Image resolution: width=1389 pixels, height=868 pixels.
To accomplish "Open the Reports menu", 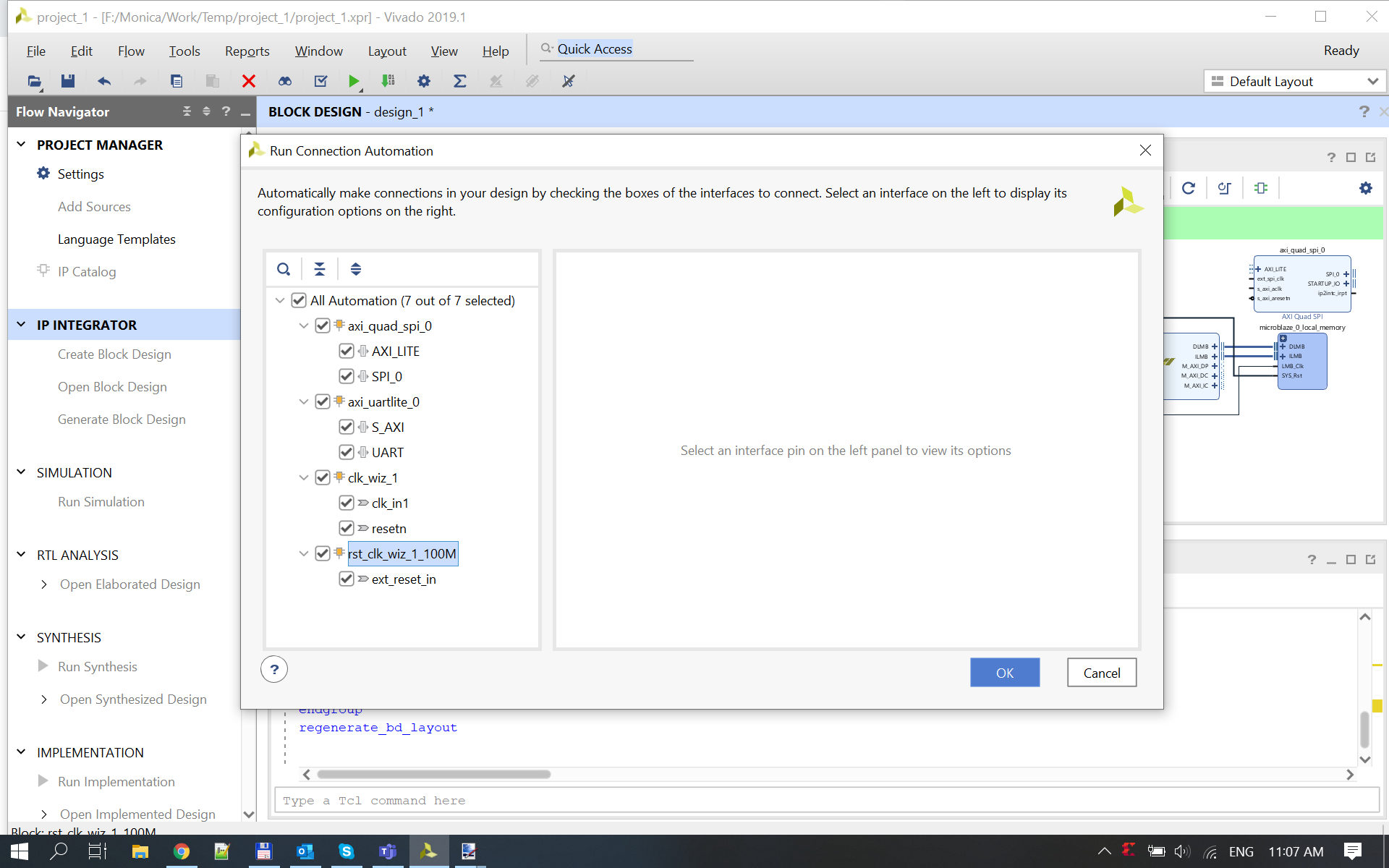I will tap(247, 51).
